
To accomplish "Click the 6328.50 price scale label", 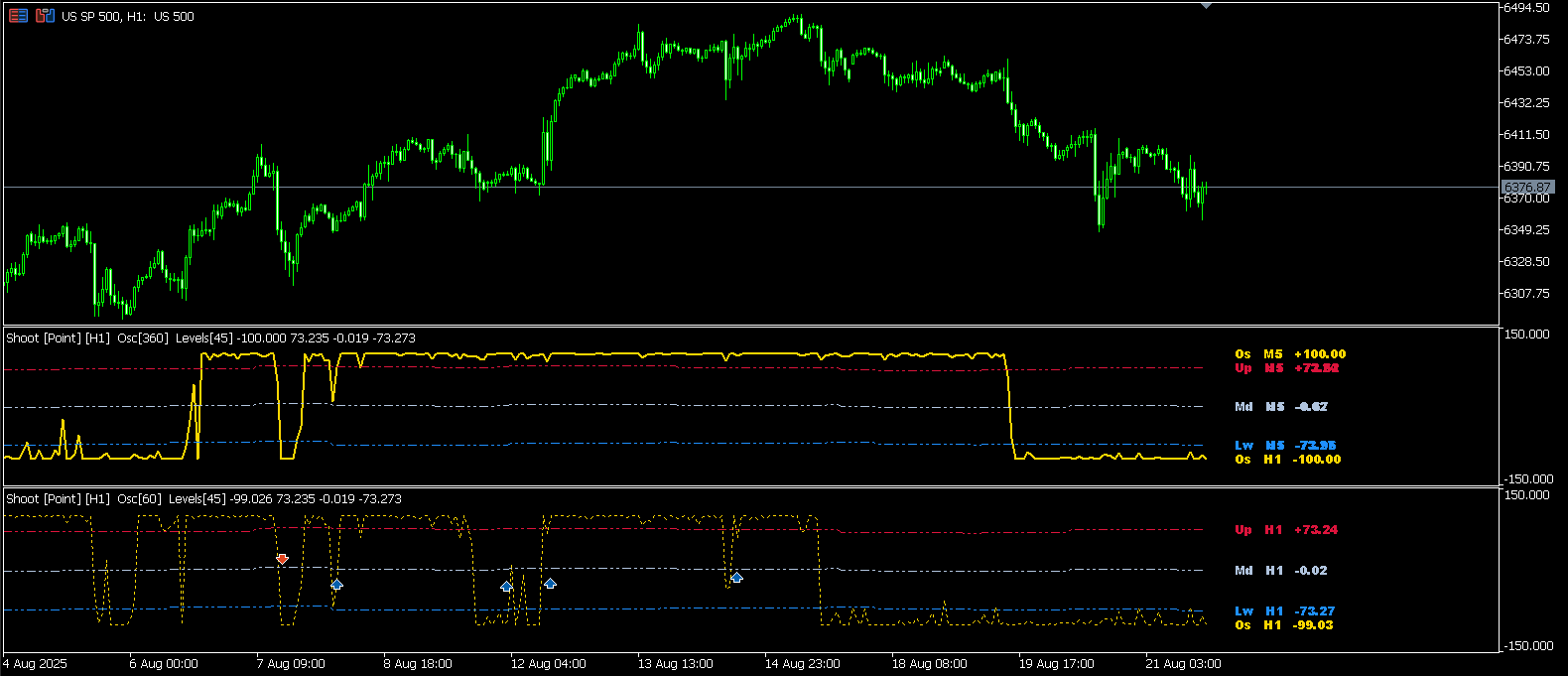I will coord(1526,262).
